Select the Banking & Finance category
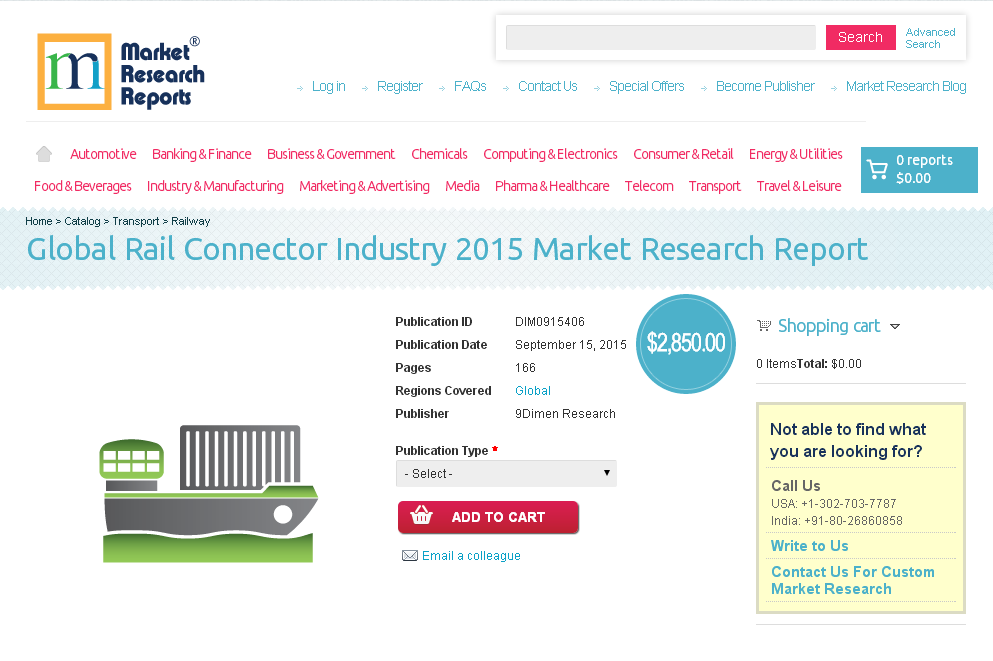The height and width of the screenshot is (661, 993). click(x=201, y=154)
